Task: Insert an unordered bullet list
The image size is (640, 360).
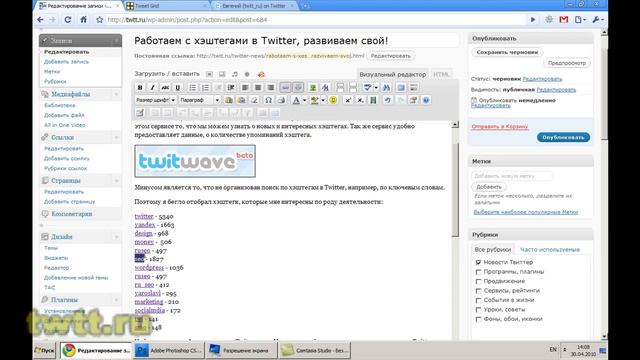Action: (x=192, y=87)
